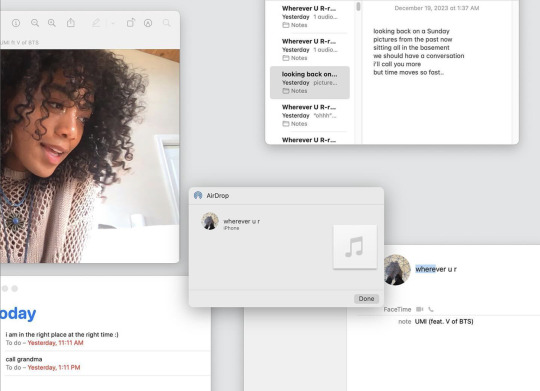Click the 'wherever u r' contact name field
540x391 pixels.
(x=436, y=269)
